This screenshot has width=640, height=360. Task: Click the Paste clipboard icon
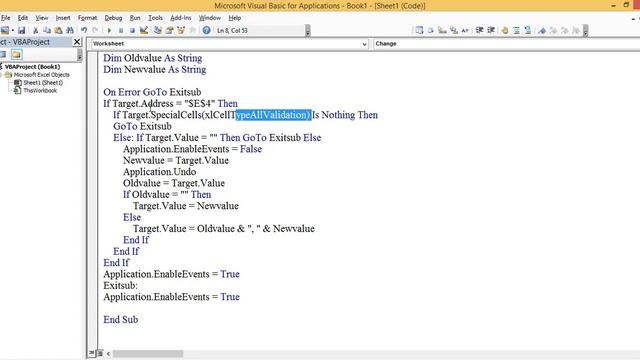[x=58, y=30]
